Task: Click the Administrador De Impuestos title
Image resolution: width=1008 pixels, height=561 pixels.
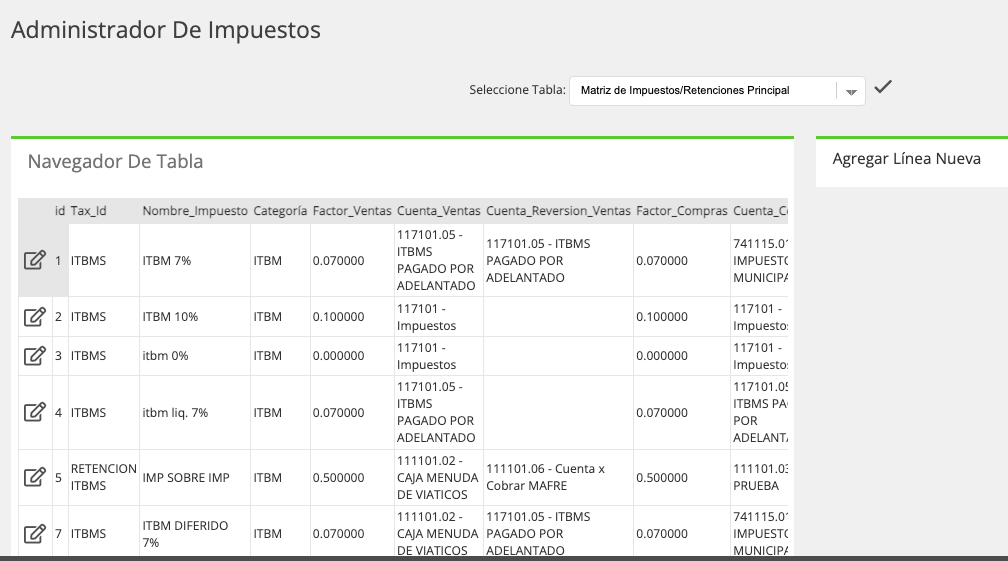Action: point(166,30)
